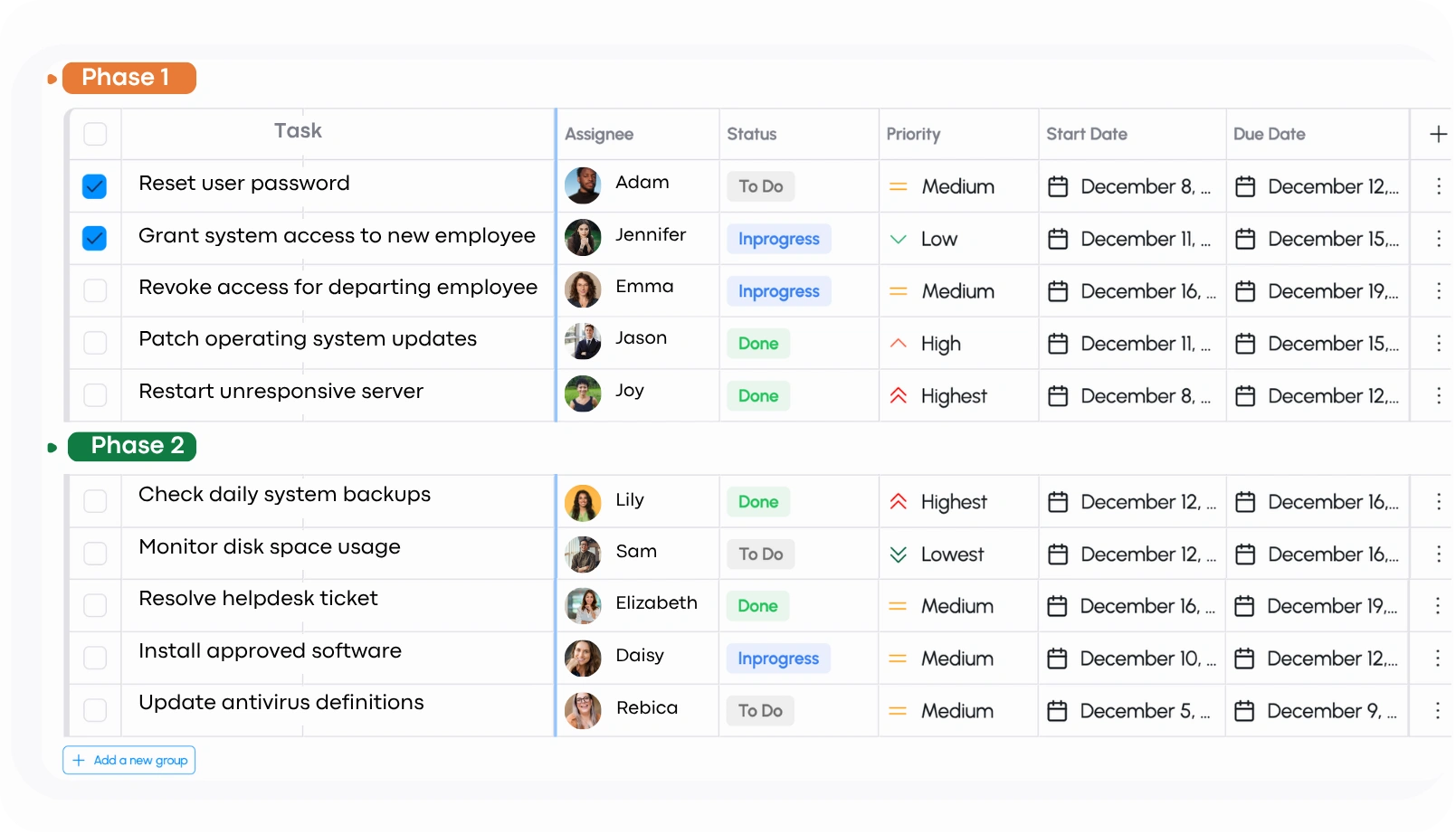This screenshot has height=834, width=1456.
Task: Open row menu for Restart unresponsive server
Action: [x=1438, y=396]
